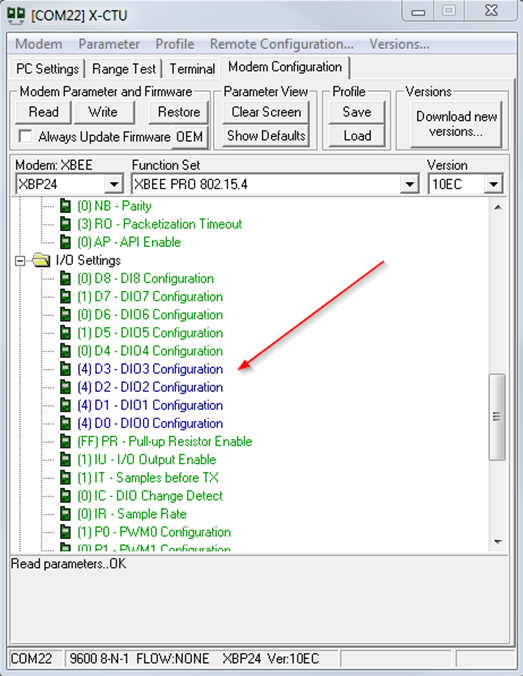
Task: Click the scrollbar up arrow
Action: click(498, 207)
